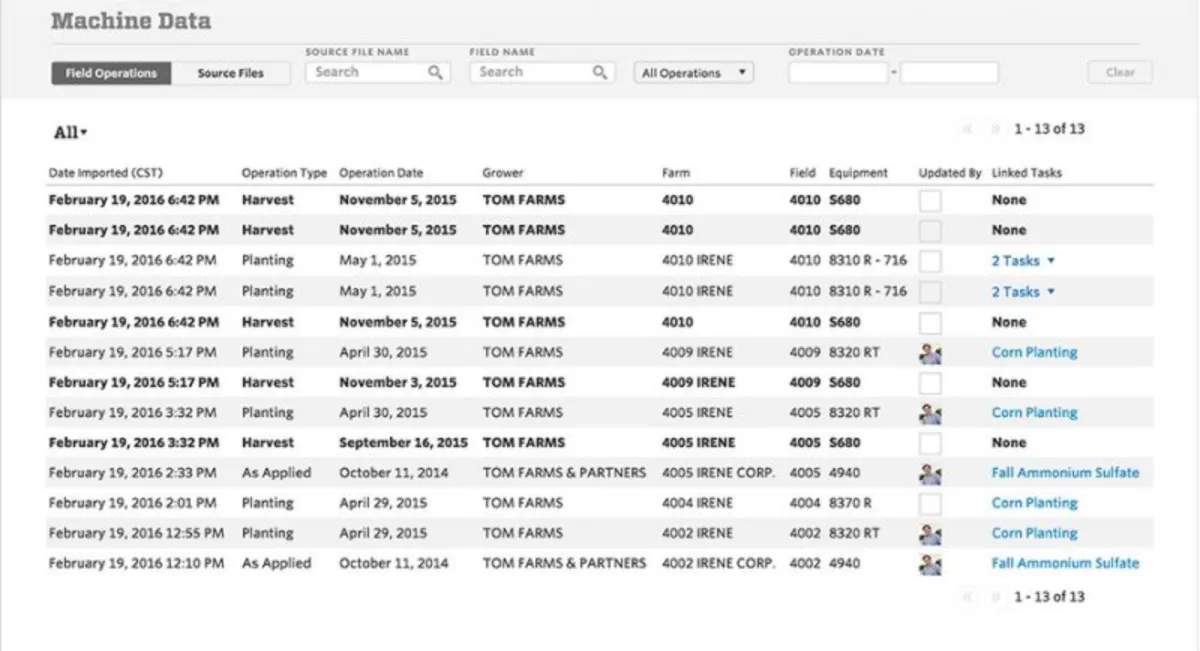Click 4004 IRENE farm cell

tap(697, 503)
